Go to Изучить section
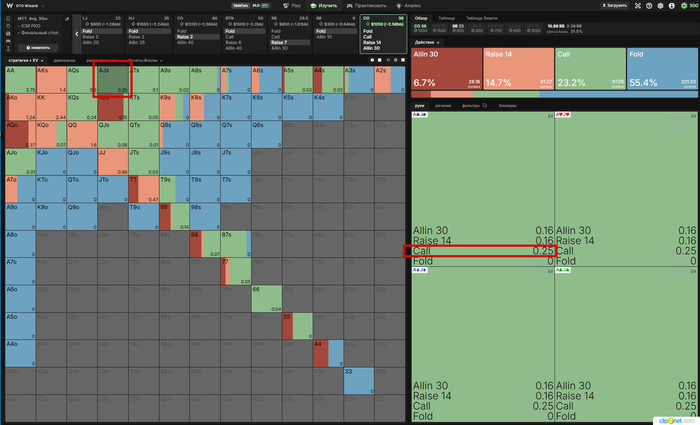The height and width of the screenshot is (425, 700). coord(324,6)
